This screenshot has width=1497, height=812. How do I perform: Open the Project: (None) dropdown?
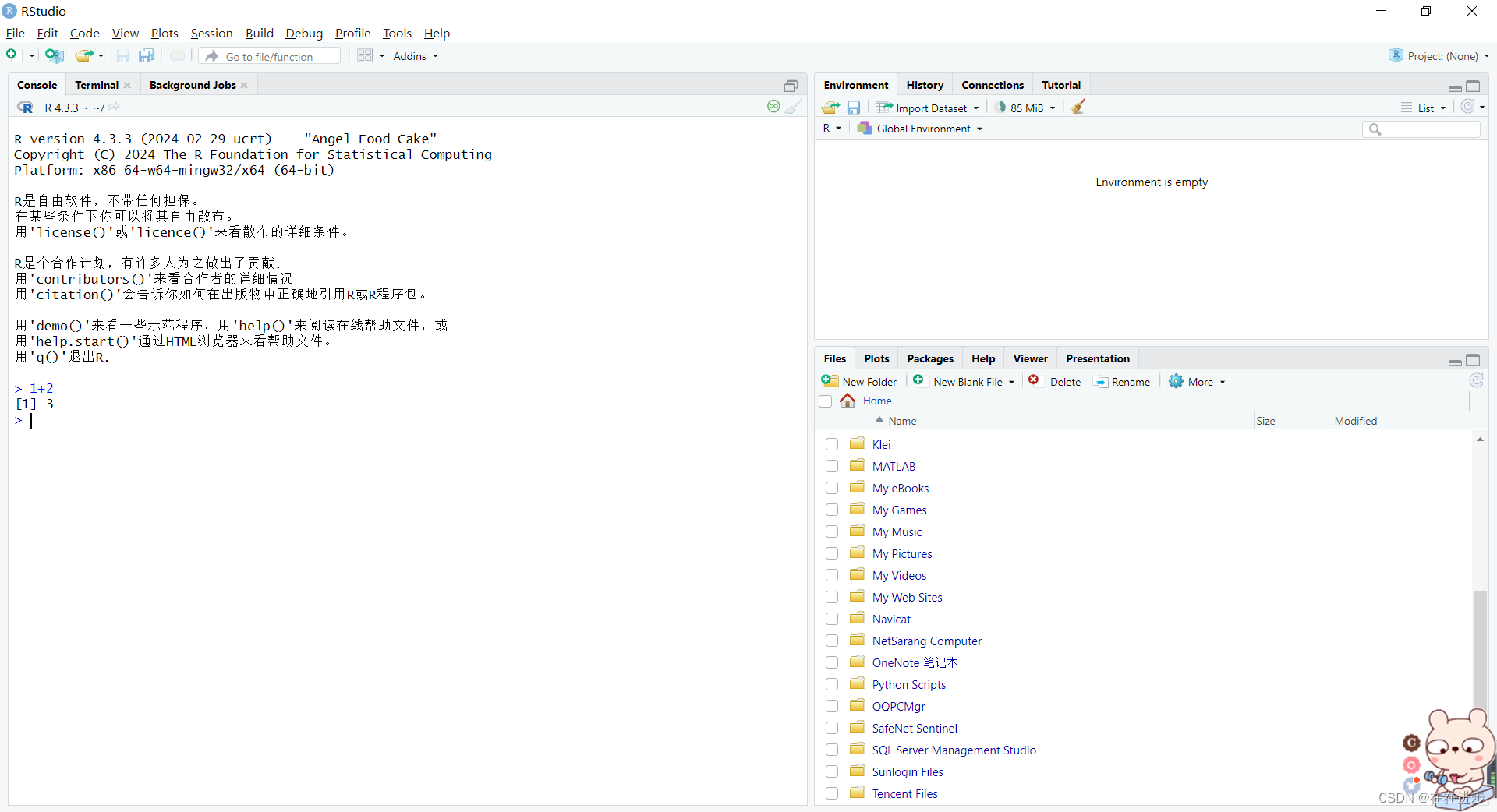[1439, 55]
